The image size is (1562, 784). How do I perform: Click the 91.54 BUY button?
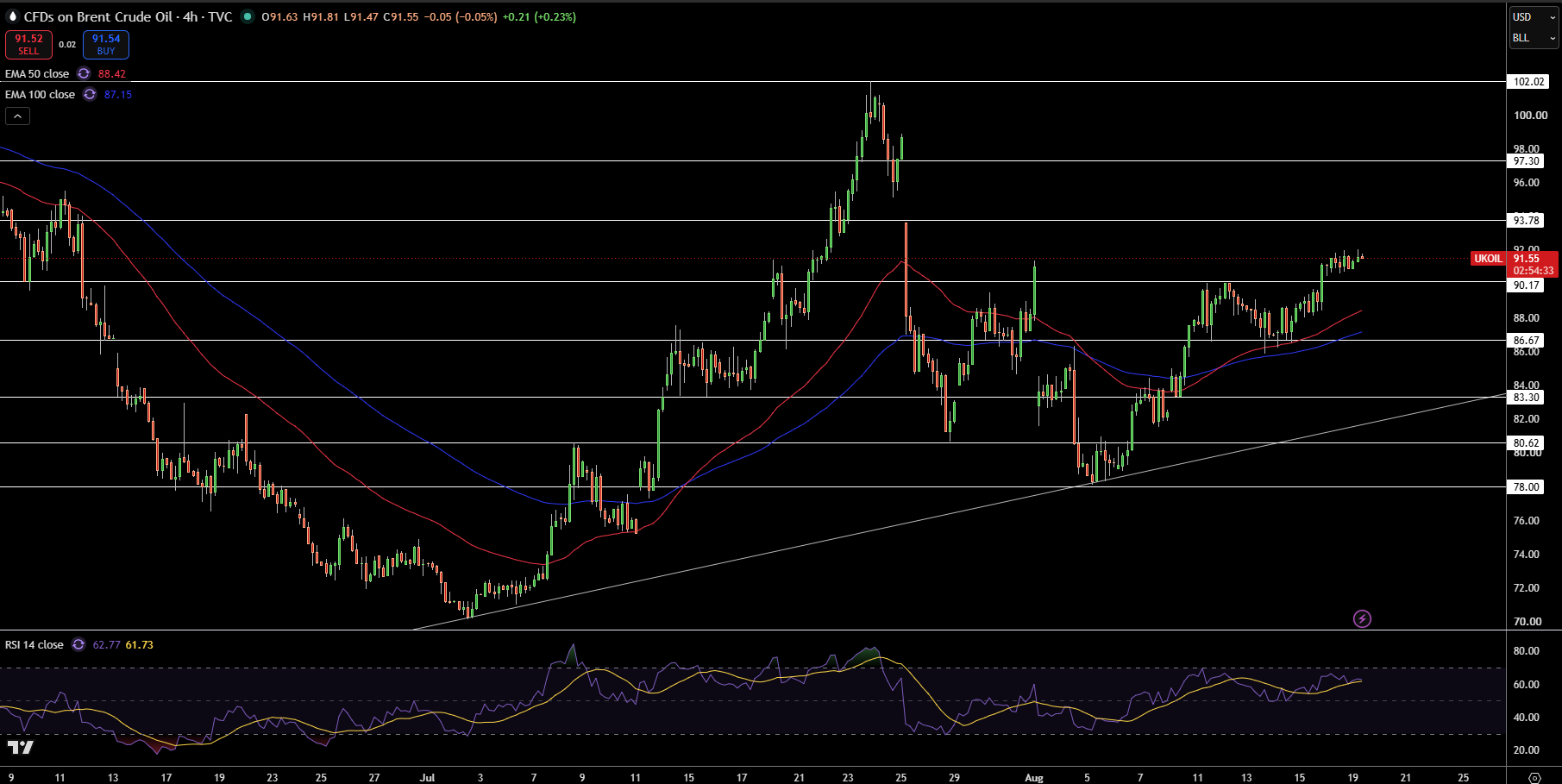click(x=106, y=45)
